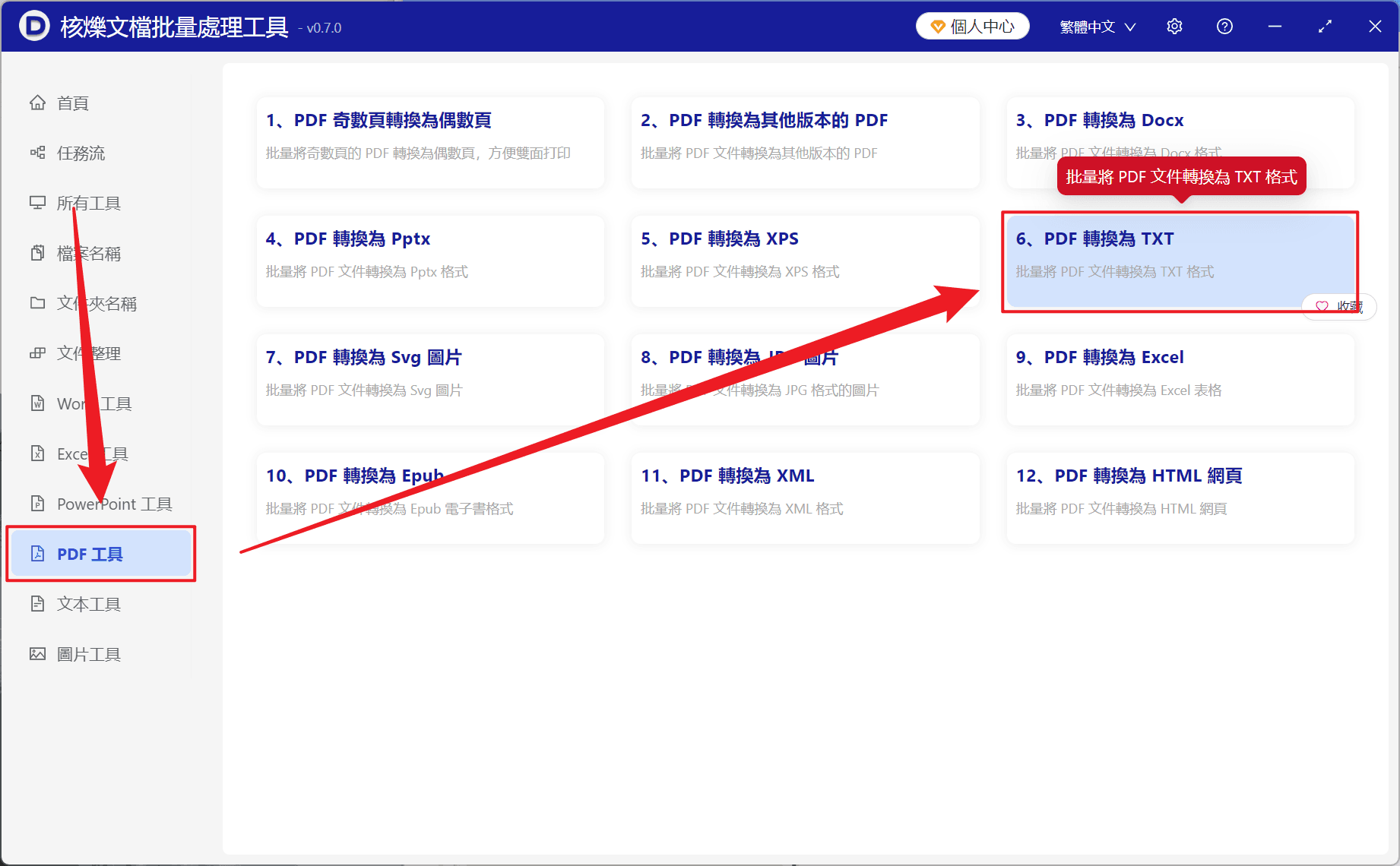Open tool 12 PDF 轉換為 HTML 網頁
Screen dimensions: 1400x866
pos(1180,498)
